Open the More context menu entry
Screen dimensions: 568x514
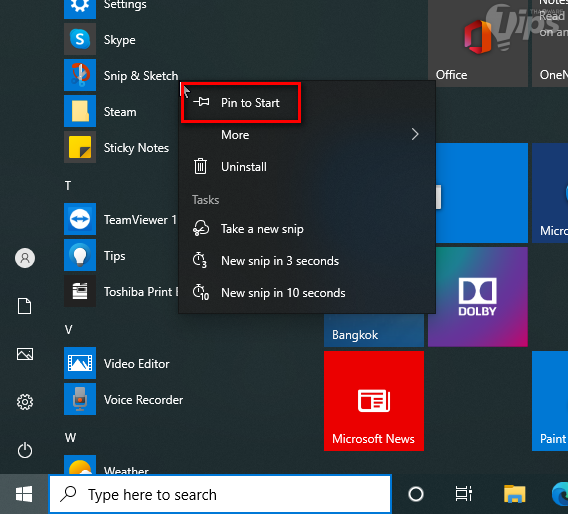point(307,135)
